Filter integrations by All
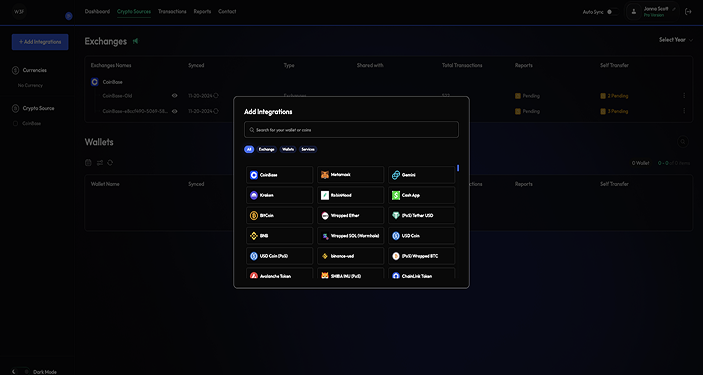This screenshot has width=703, height=375. pos(249,149)
